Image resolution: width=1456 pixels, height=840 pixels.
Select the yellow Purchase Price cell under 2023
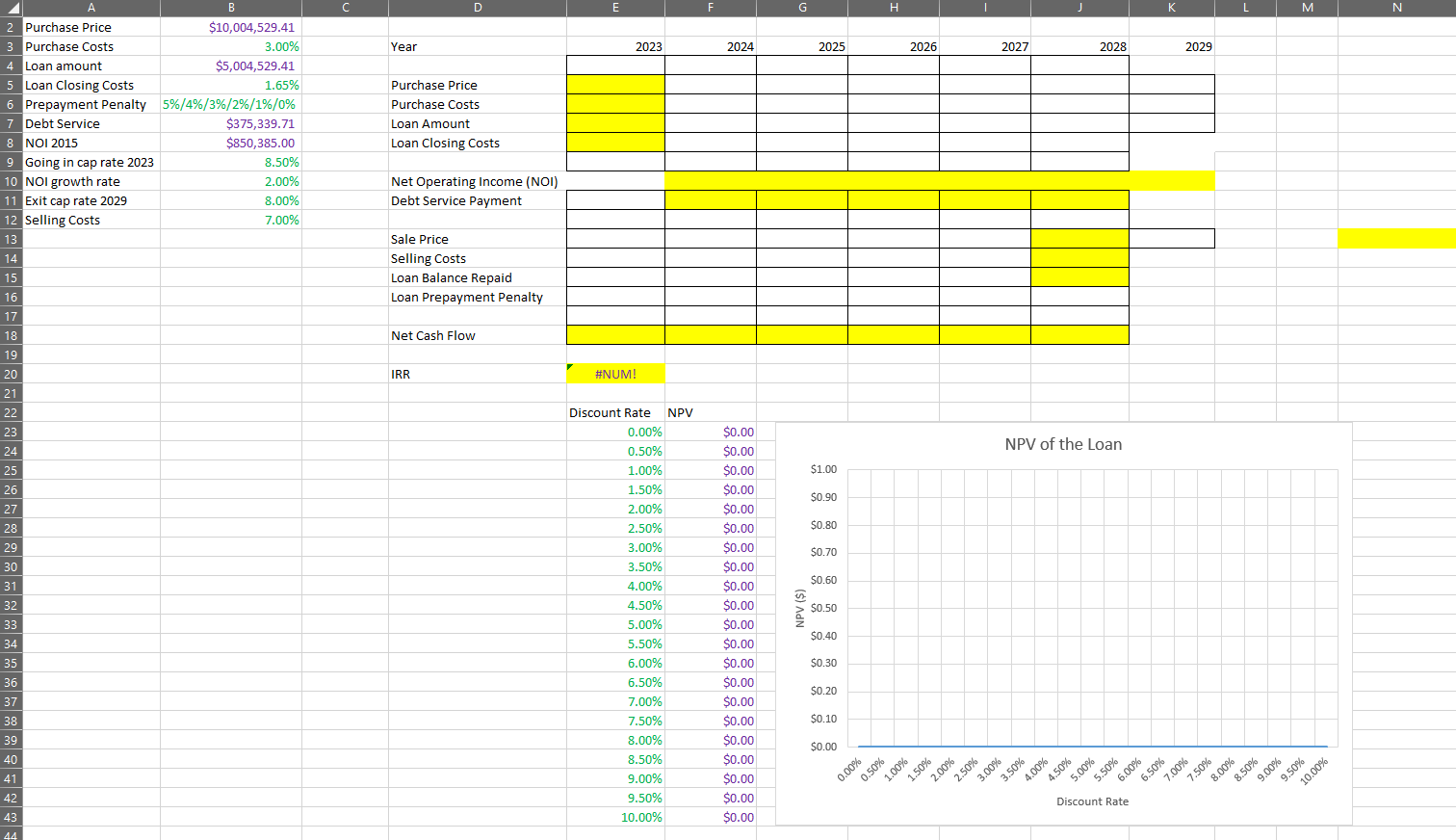pyautogui.click(x=615, y=85)
